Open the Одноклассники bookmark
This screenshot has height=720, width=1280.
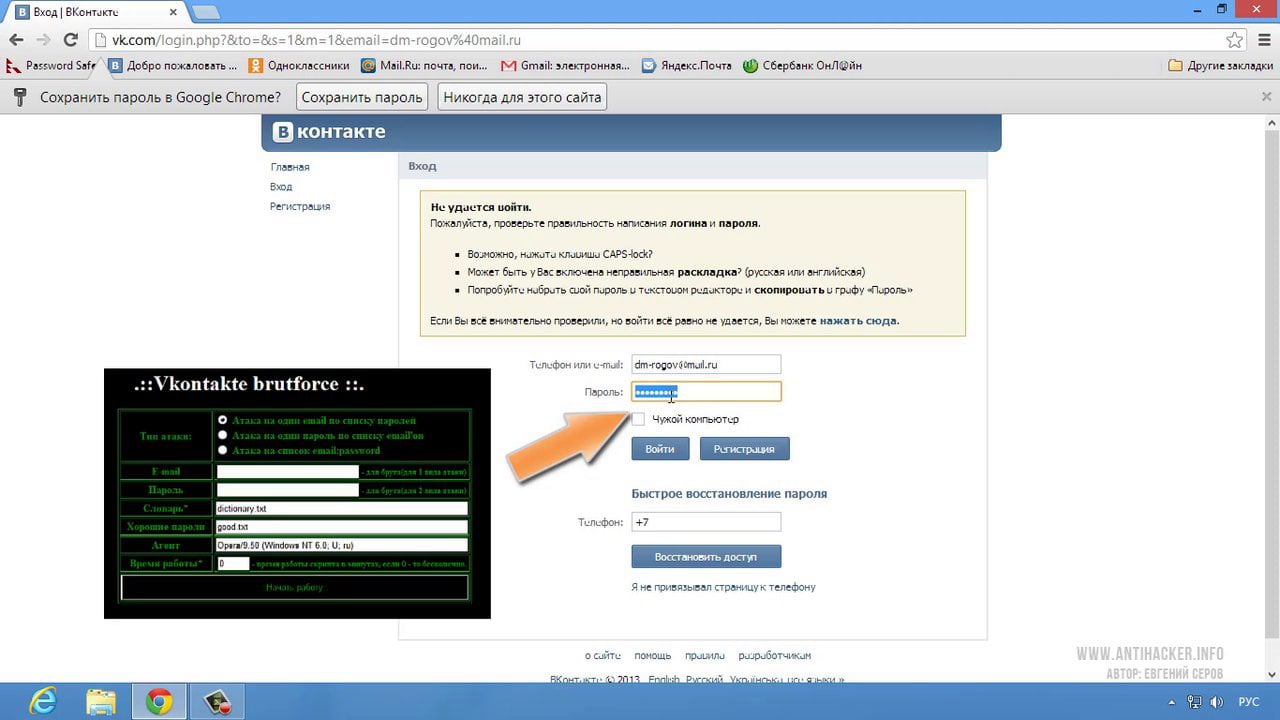coord(299,66)
